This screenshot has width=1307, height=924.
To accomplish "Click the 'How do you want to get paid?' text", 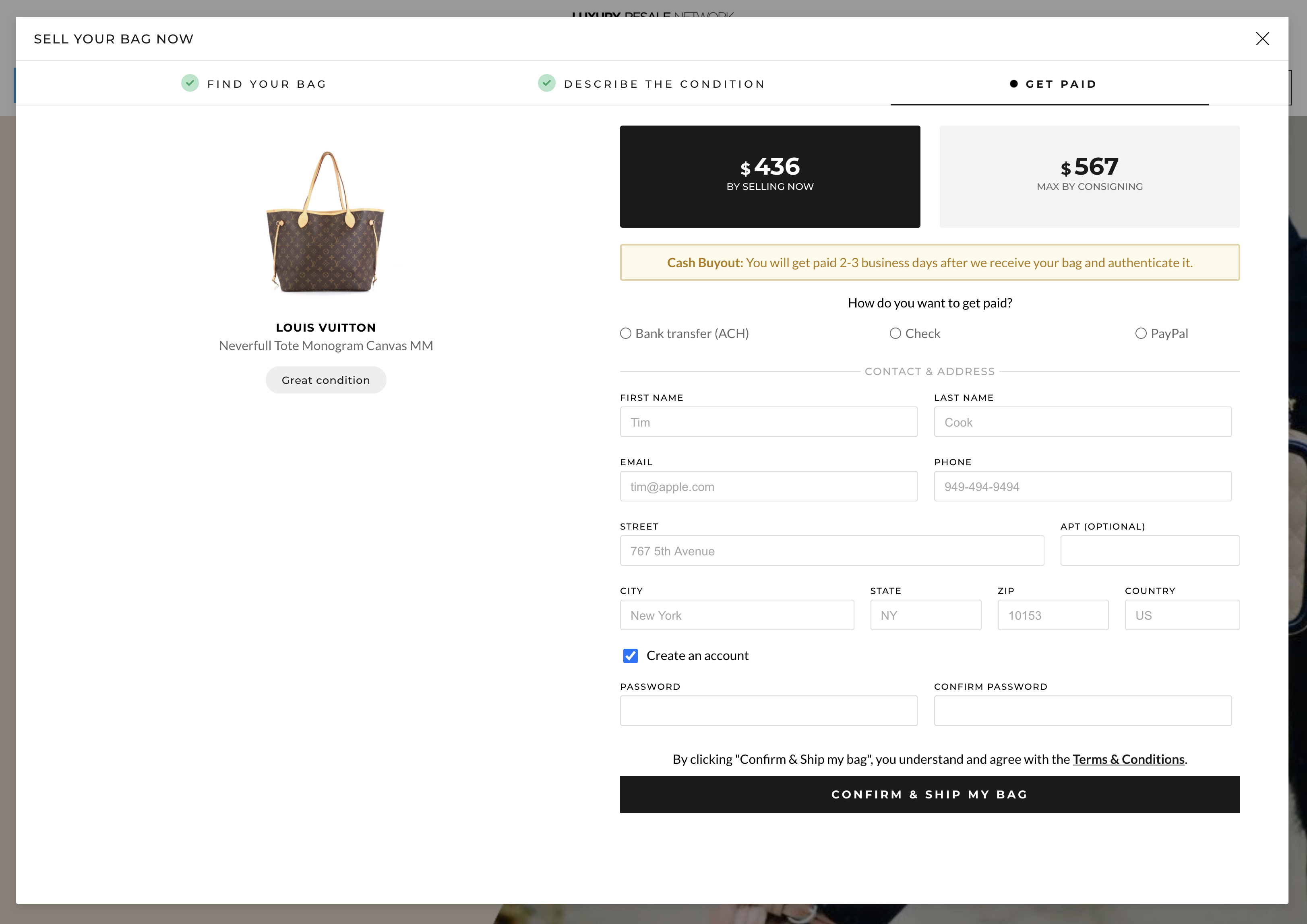I will (930, 303).
